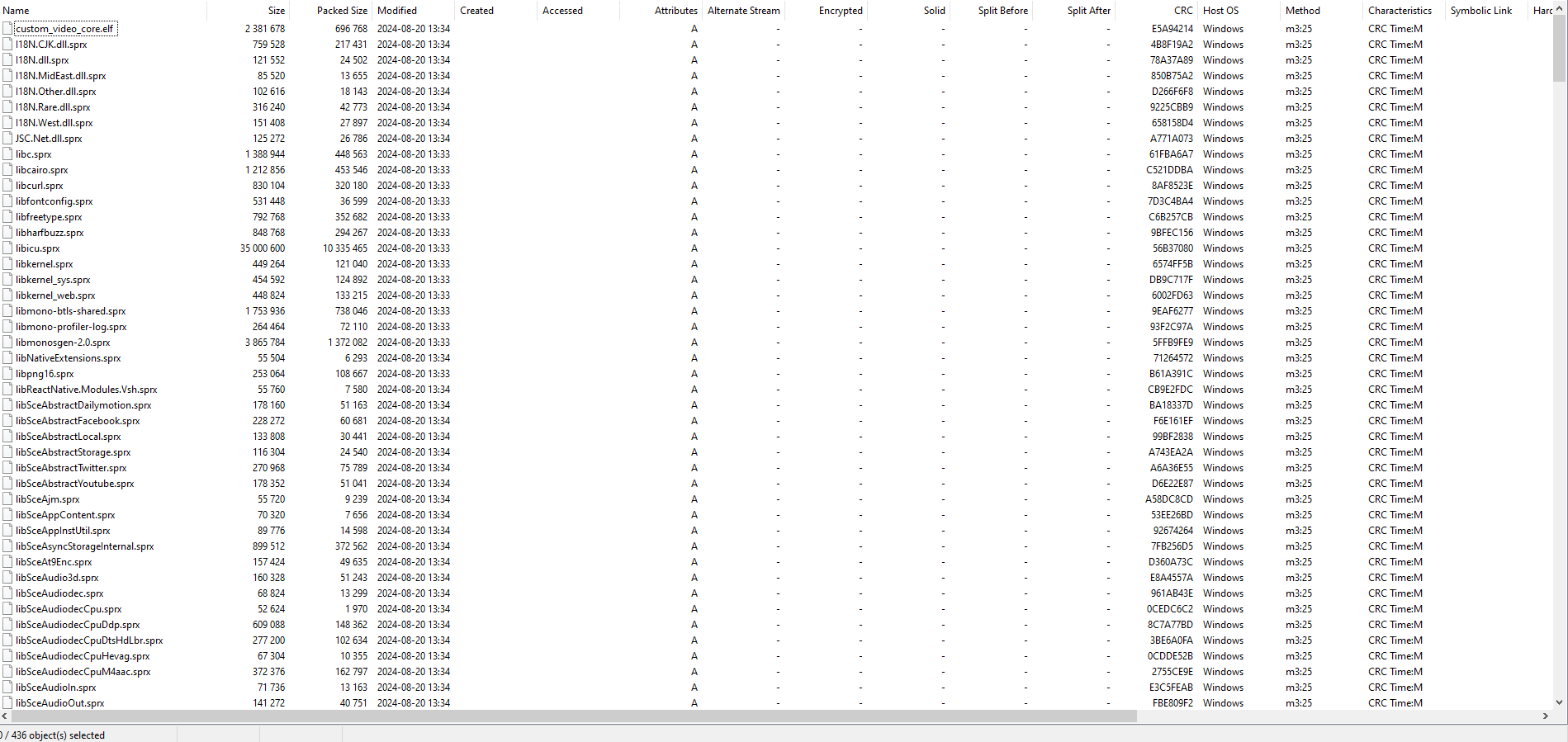Click size value 35 000 600
This screenshot has width=1568, height=742.
click(x=263, y=248)
